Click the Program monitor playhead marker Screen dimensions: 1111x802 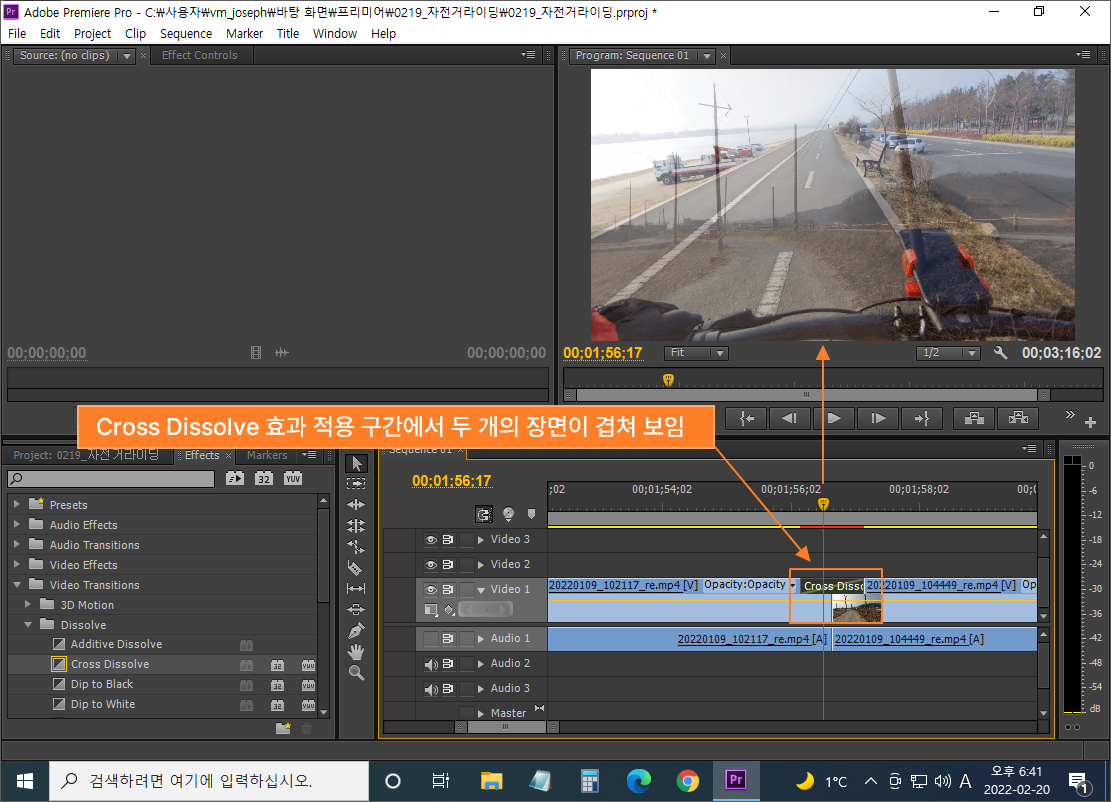[x=668, y=380]
